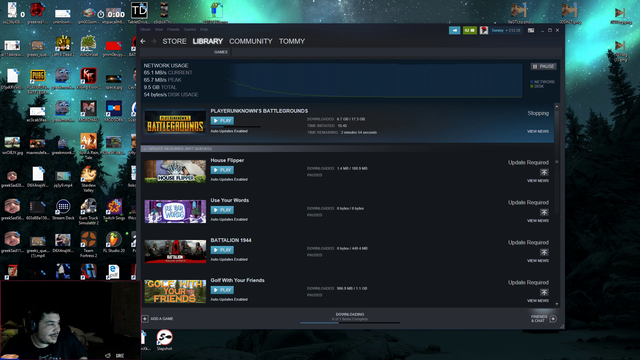Queue BATTALION 1944 update with its download icon

tap(544, 252)
